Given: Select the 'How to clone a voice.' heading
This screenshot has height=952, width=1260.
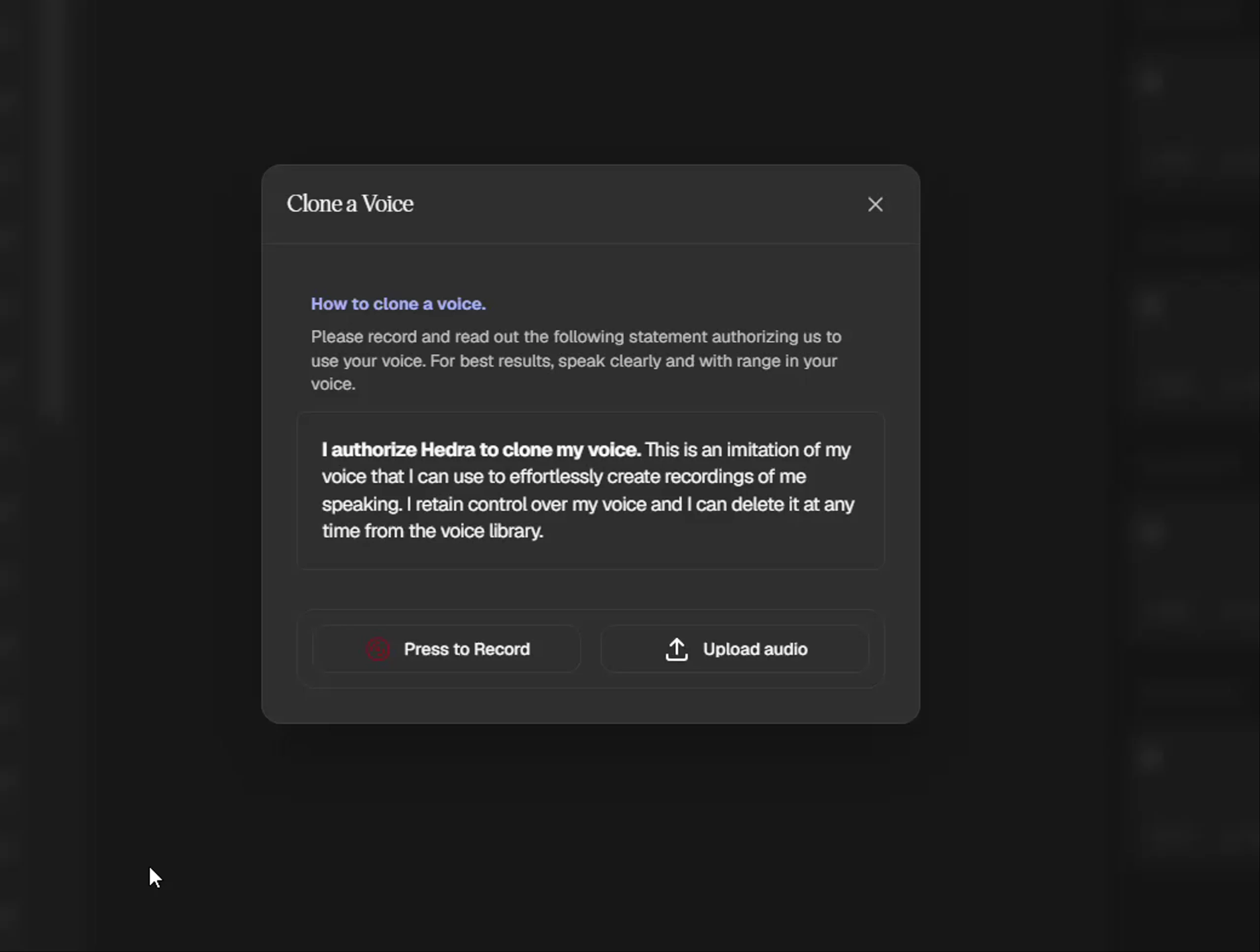Looking at the screenshot, I should tap(398, 304).
